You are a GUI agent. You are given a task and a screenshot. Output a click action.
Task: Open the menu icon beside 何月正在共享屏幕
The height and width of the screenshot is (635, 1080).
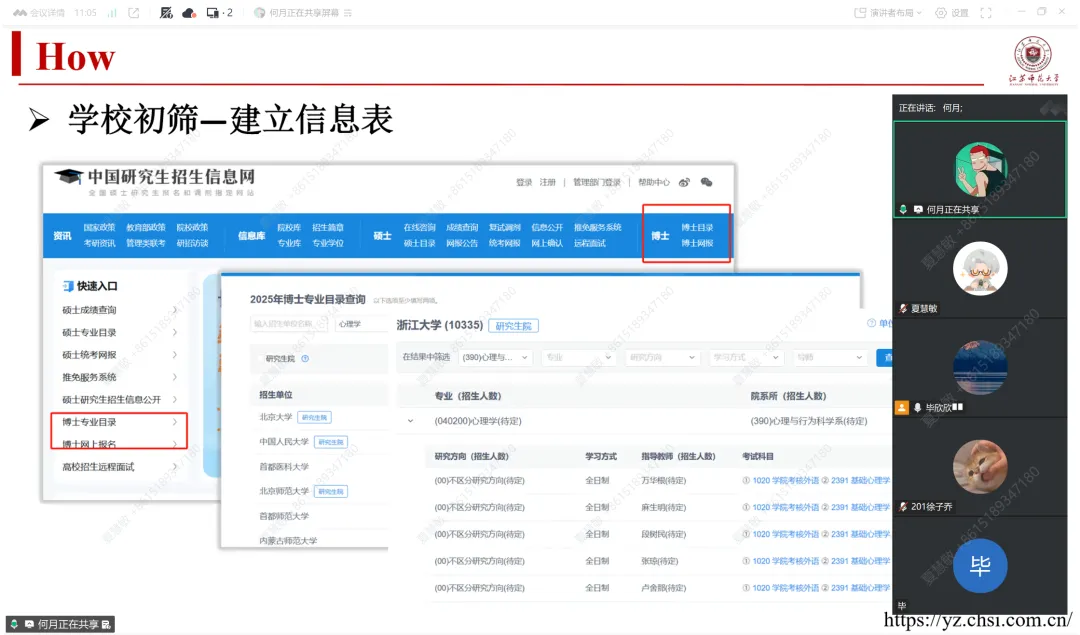point(348,12)
